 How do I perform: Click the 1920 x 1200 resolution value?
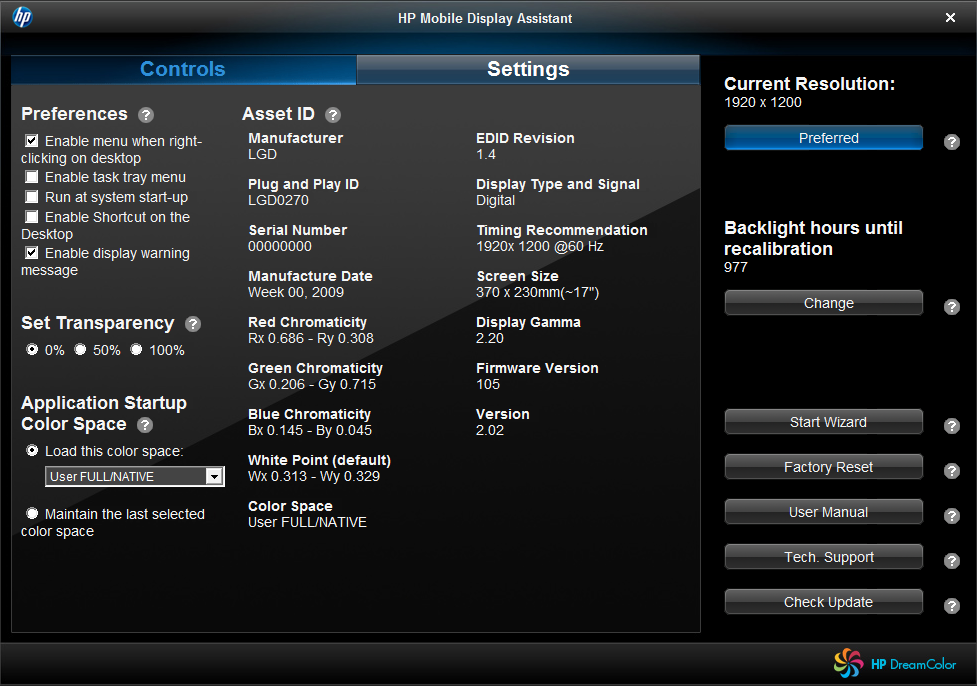point(763,103)
